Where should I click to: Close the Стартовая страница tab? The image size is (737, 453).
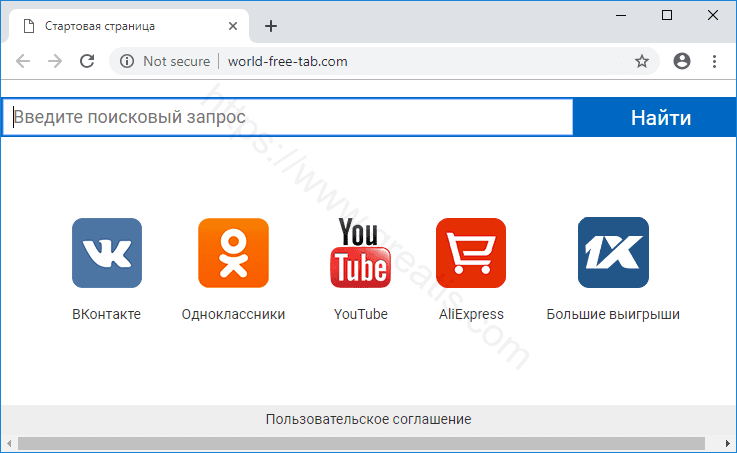click(x=233, y=26)
